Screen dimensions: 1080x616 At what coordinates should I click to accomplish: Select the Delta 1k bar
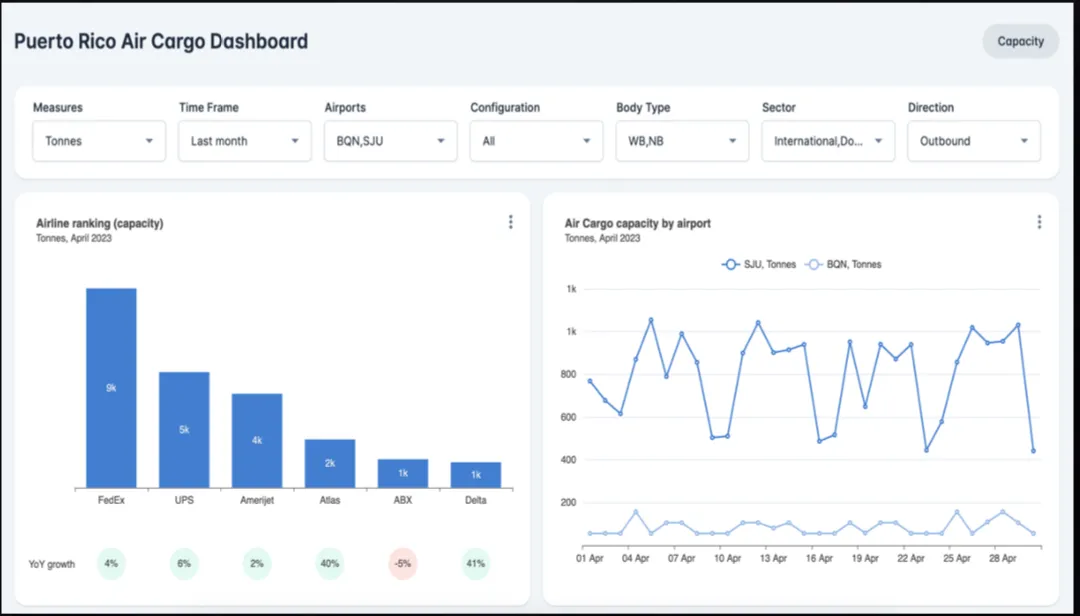[476, 475]
